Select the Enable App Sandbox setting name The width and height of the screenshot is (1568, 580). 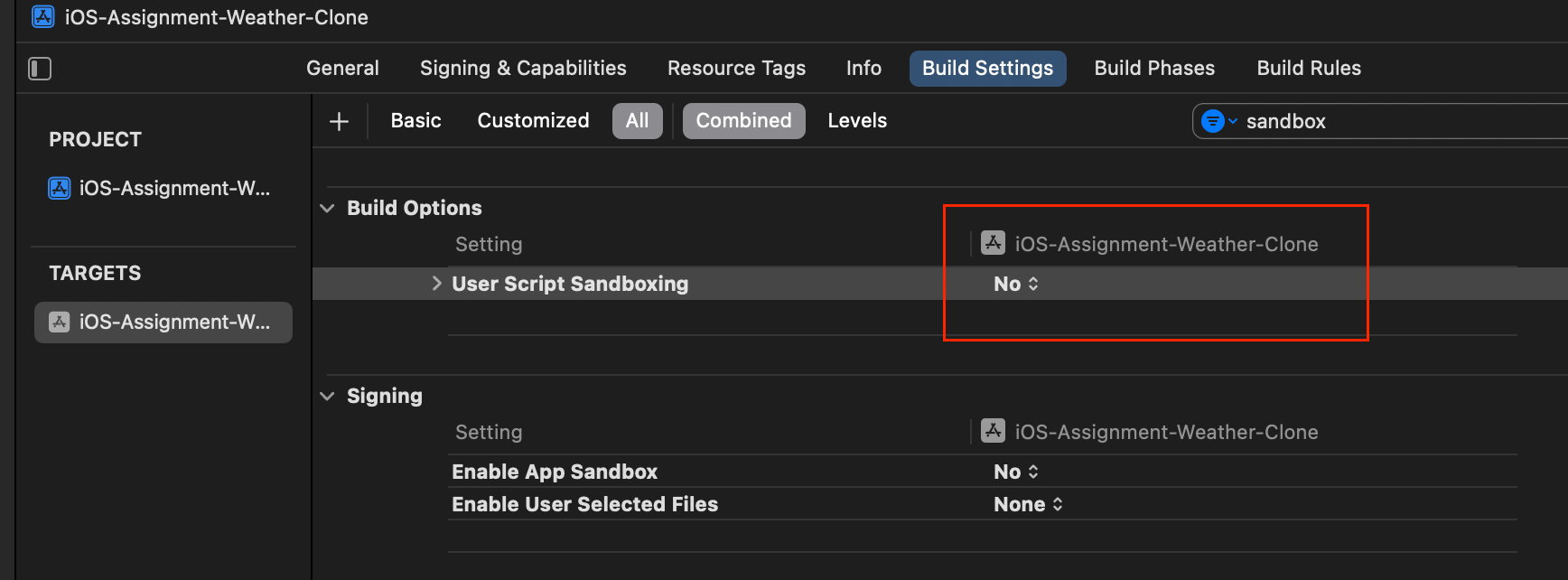(555, 472)
